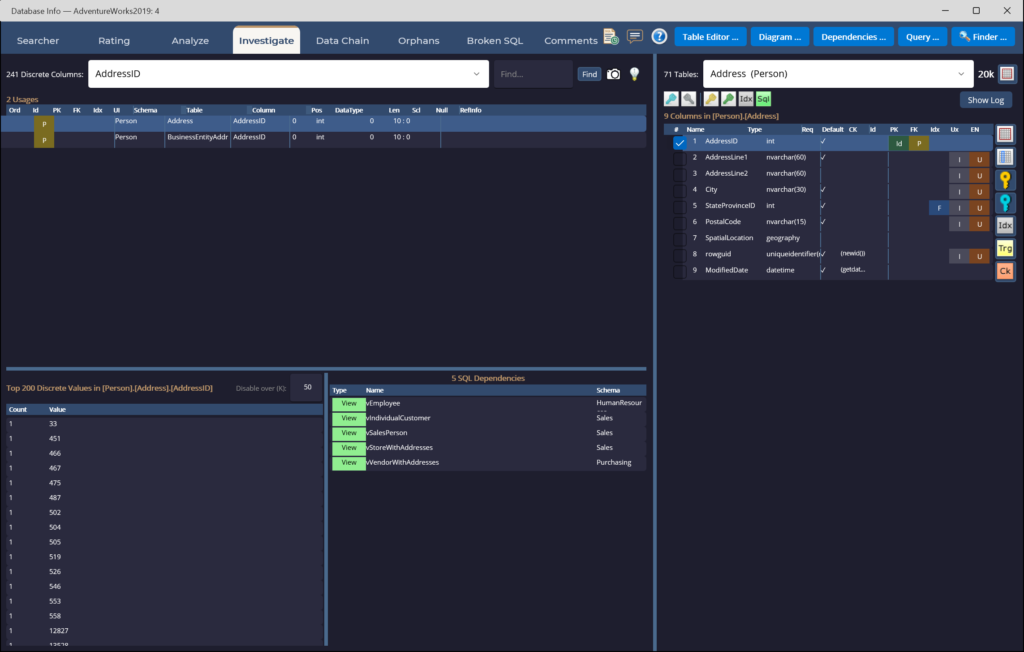The height and width of the screenshot is (652, 1024).
Task: Click the I badge on the City row
Action: [959, 191]
